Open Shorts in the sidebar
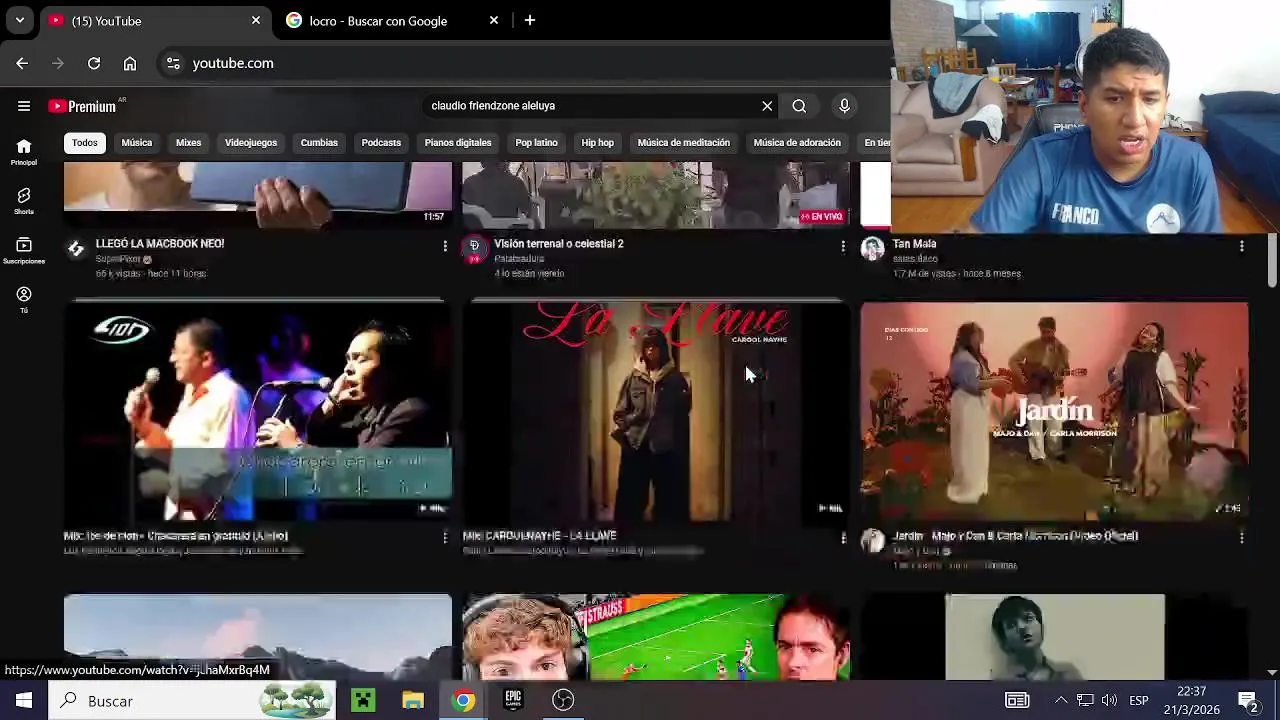 [x=24, y=201]
